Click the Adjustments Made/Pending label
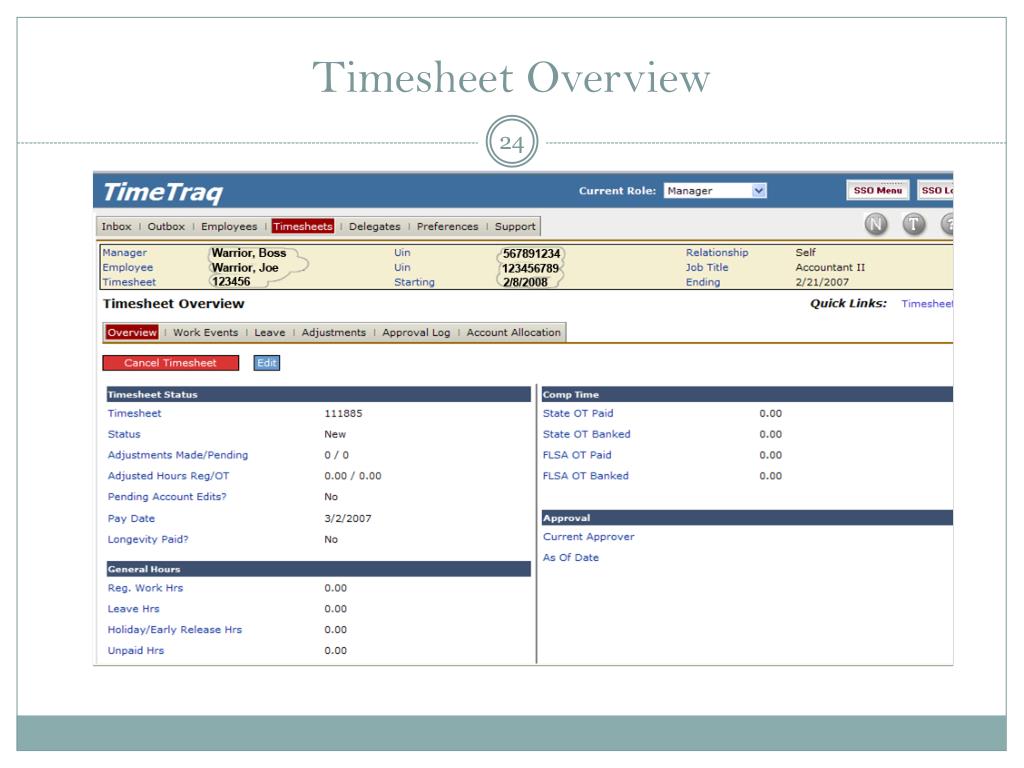Screen dimensions: 1024x768 coord(178,455)
